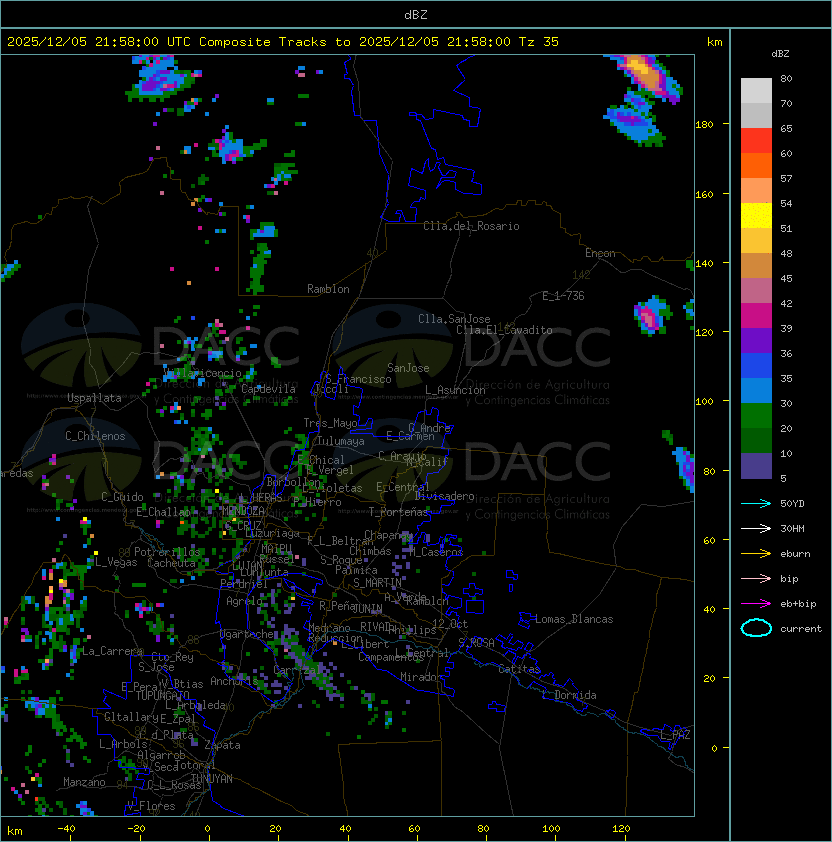Image resolution: width=832 pixels, height=842 pixels.
Task: Click the 'Uspallata' map label
Action: pyautogui.click(x=94, y=398)
